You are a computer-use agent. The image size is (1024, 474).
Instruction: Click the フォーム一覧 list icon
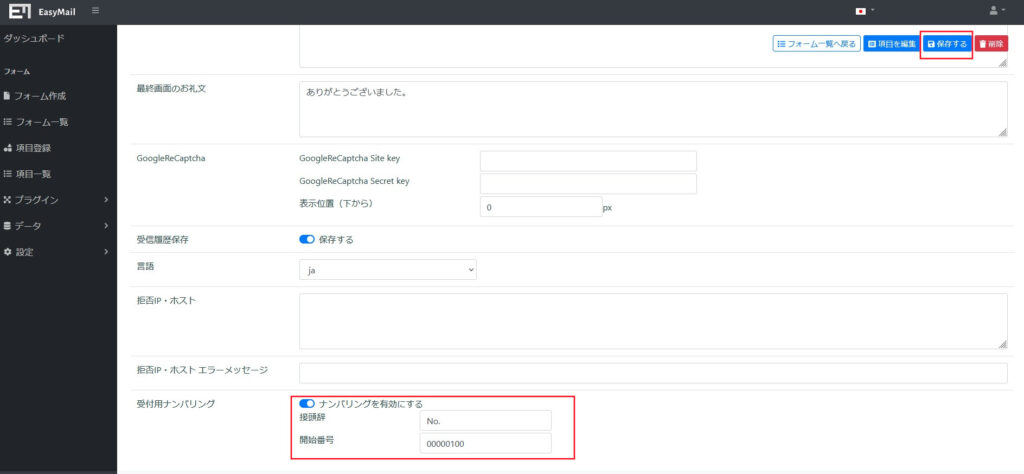(7, 122)
